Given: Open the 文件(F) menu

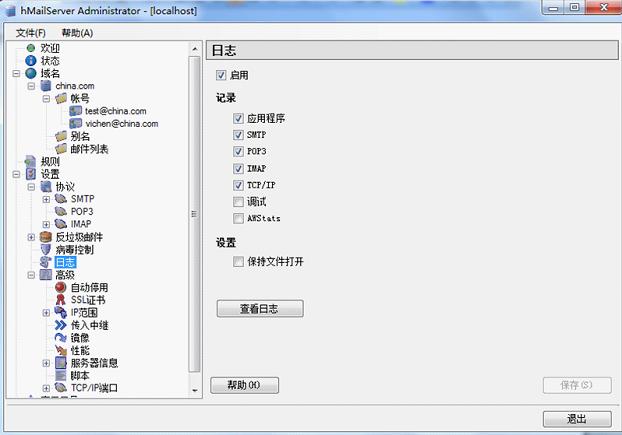Looking at the screenshot, I should point(30,33).
